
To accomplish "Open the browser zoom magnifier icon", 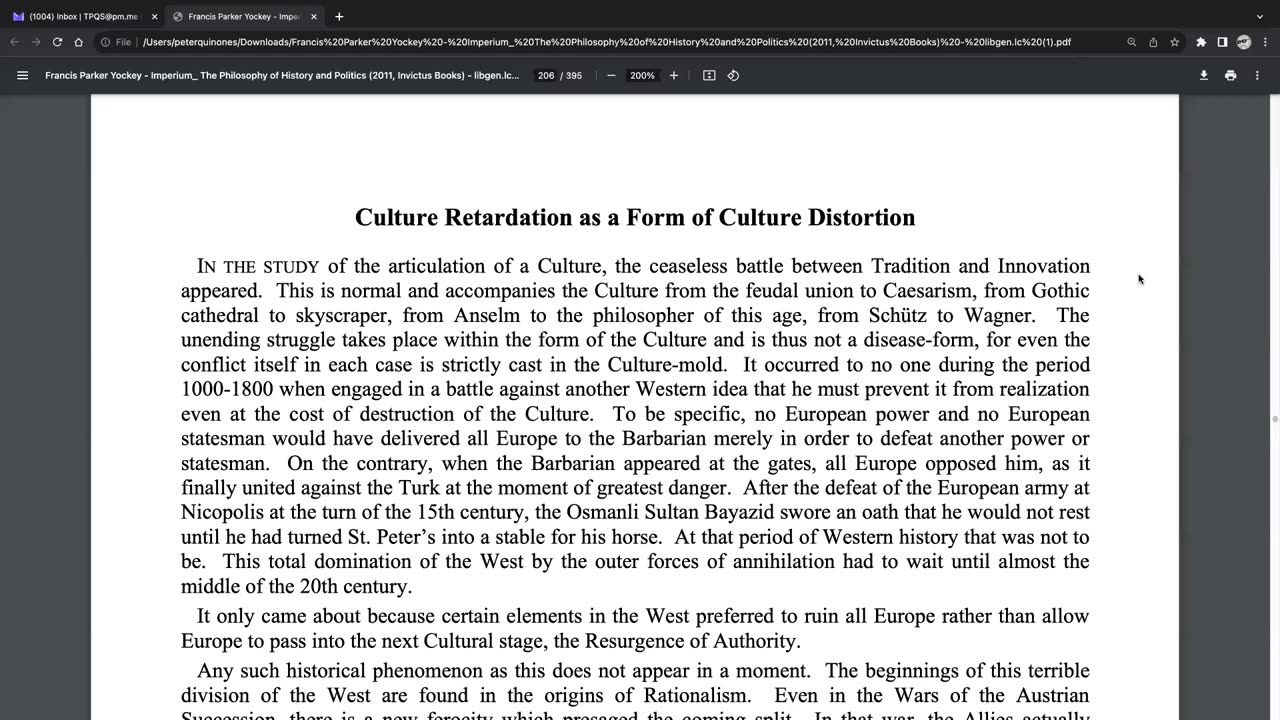I will pos(1132,42).
